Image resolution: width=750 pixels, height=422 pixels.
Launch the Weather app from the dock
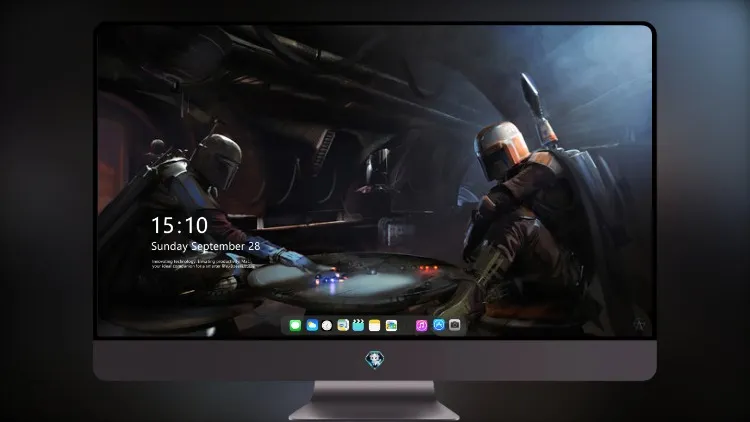312,325
